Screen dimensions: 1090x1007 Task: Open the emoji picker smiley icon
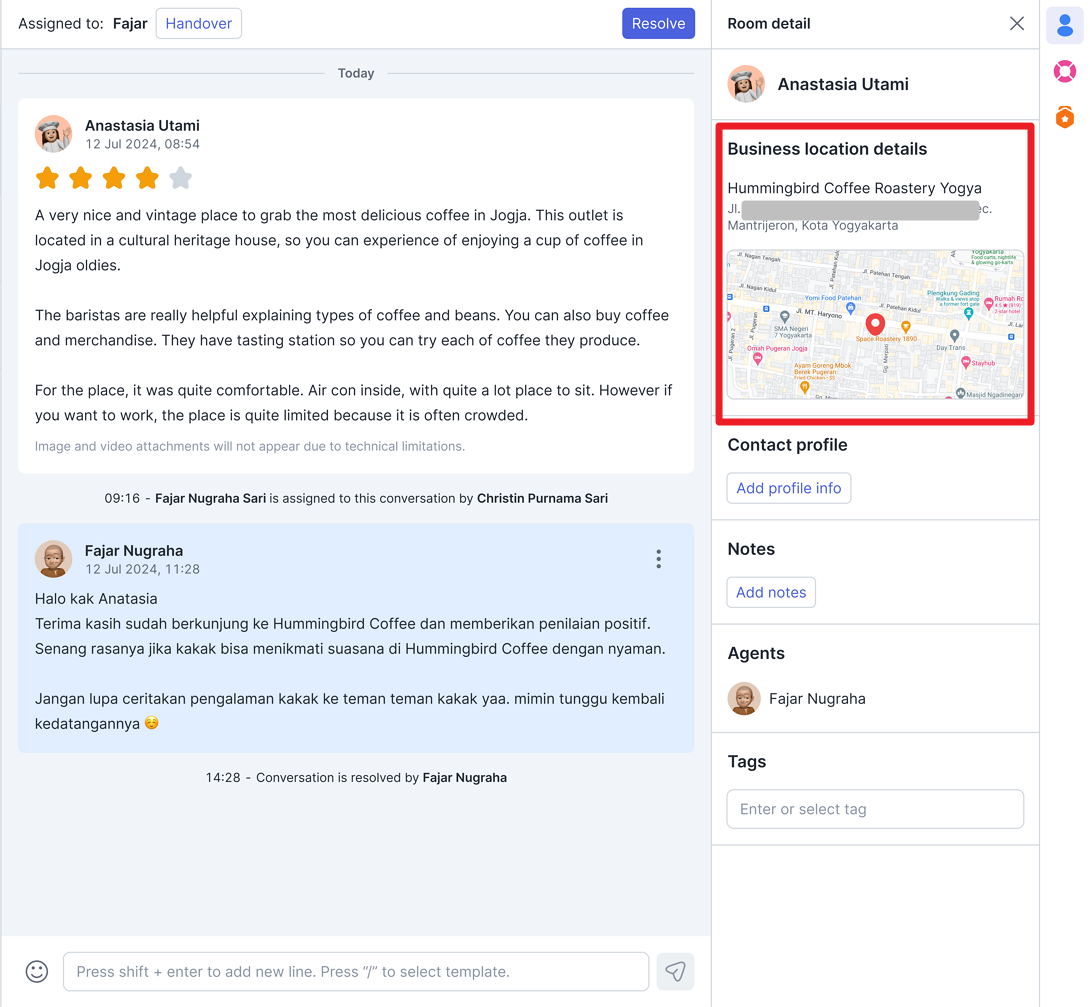point(37,971)
